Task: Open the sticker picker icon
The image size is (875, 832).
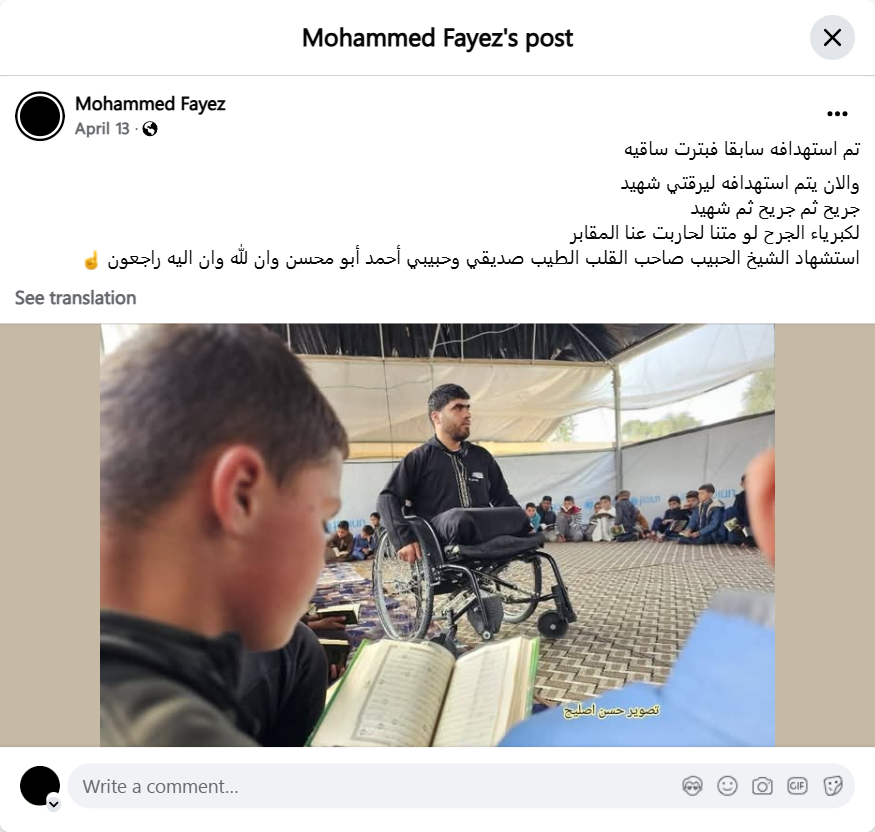Action: click(x=832, y=786)
